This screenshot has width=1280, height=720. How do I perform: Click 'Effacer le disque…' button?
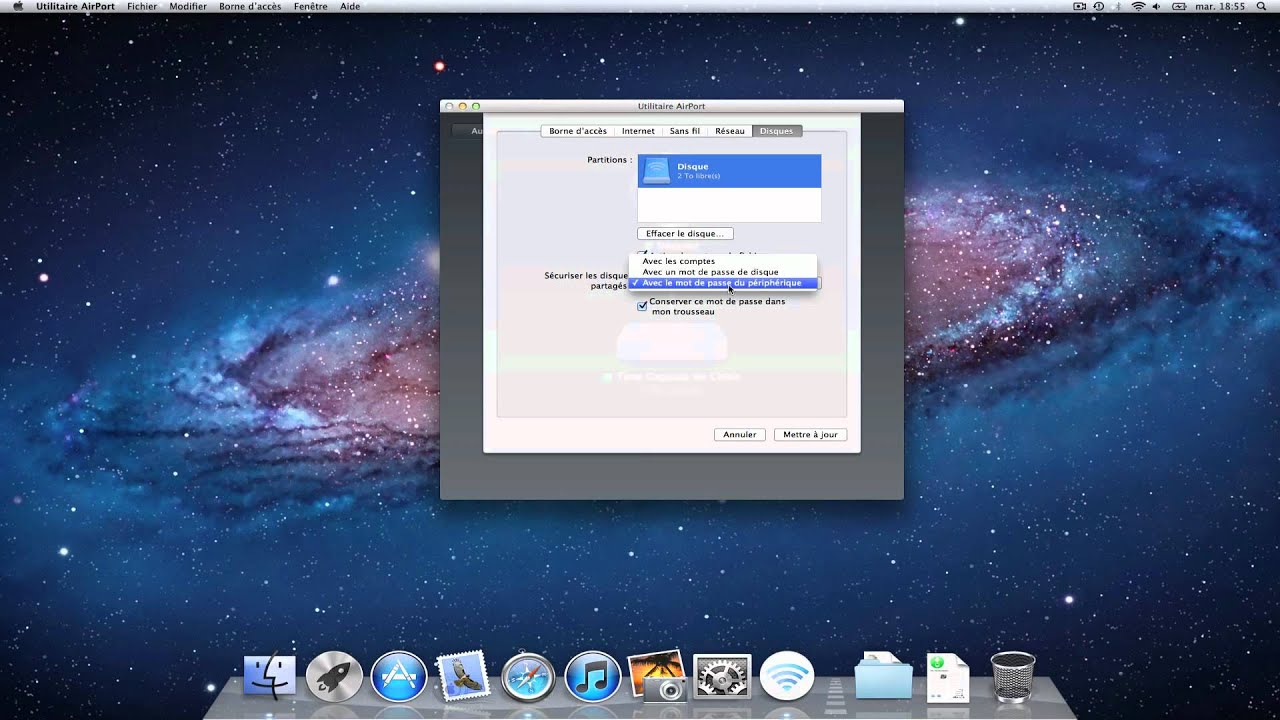pyautogui.click(x=685, y=234)
